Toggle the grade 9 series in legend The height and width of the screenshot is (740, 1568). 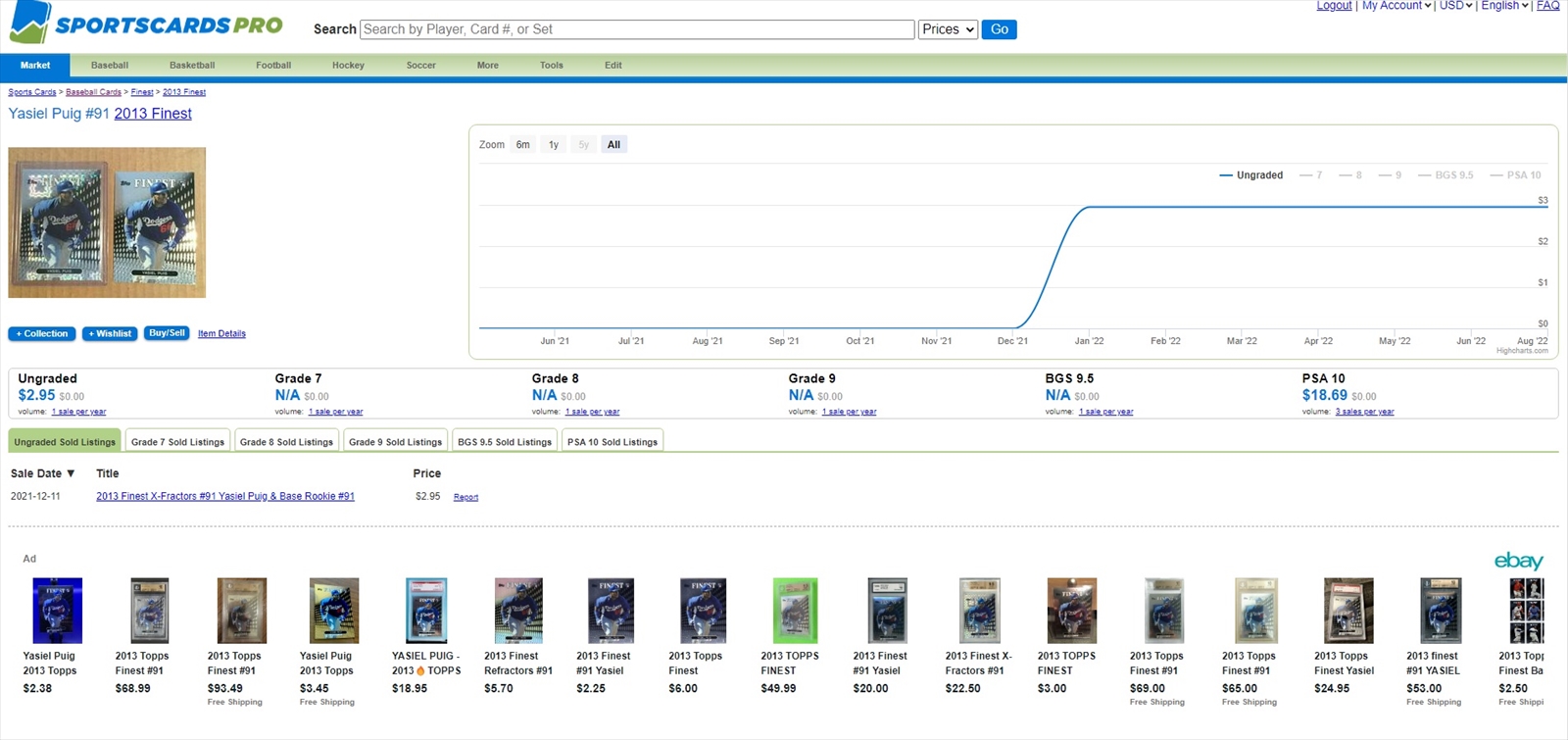coord(1390,175)
